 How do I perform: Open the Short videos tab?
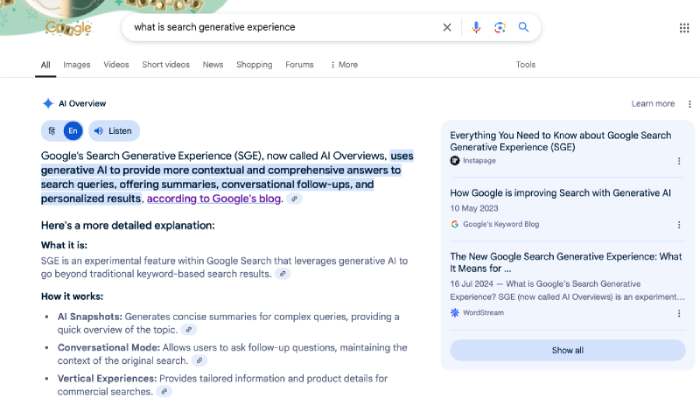tap(166, 65)
